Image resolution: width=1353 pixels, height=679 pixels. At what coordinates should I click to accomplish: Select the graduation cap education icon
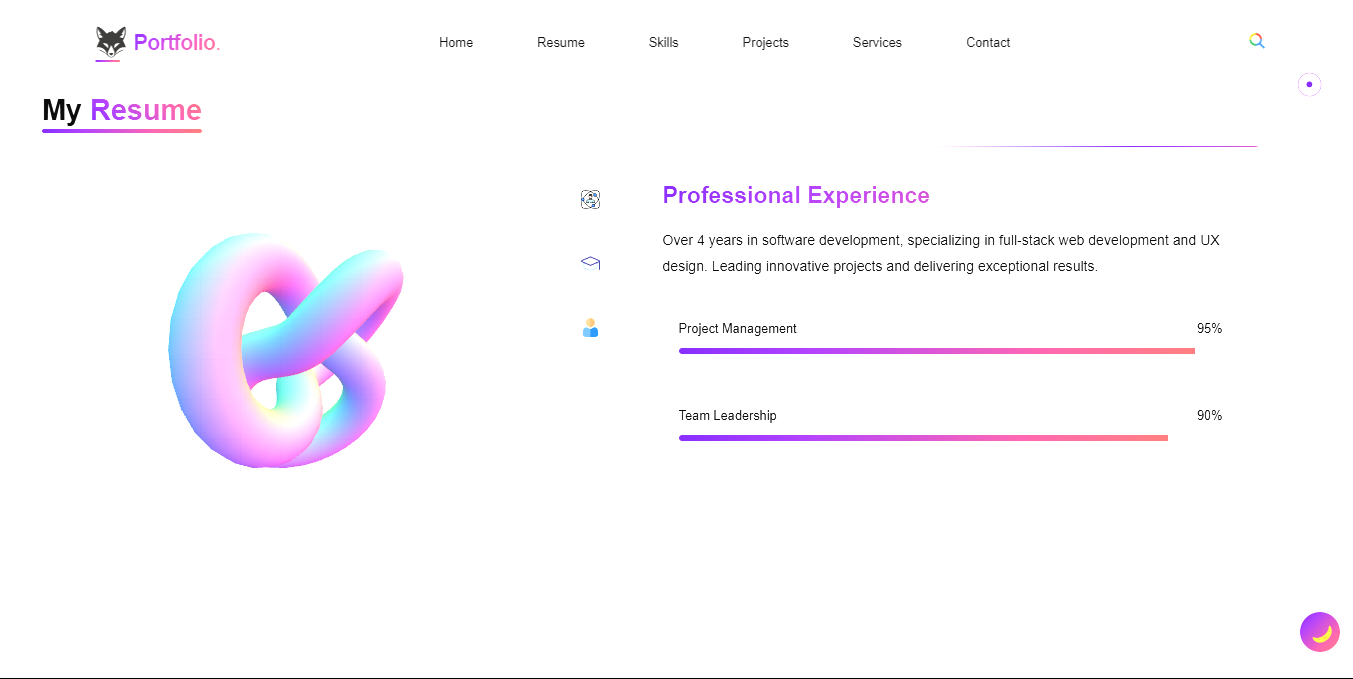pyautogui.click(x=590, y=263)
